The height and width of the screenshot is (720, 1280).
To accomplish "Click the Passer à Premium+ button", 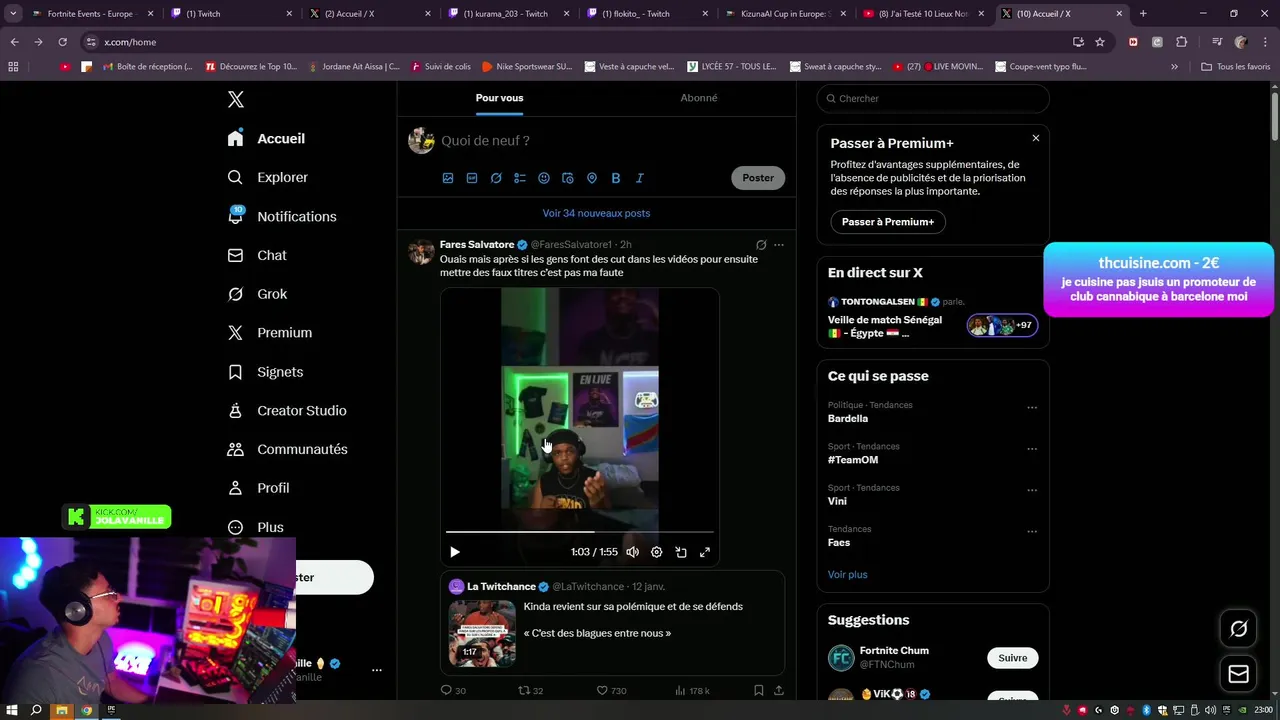I will point(888,222).
